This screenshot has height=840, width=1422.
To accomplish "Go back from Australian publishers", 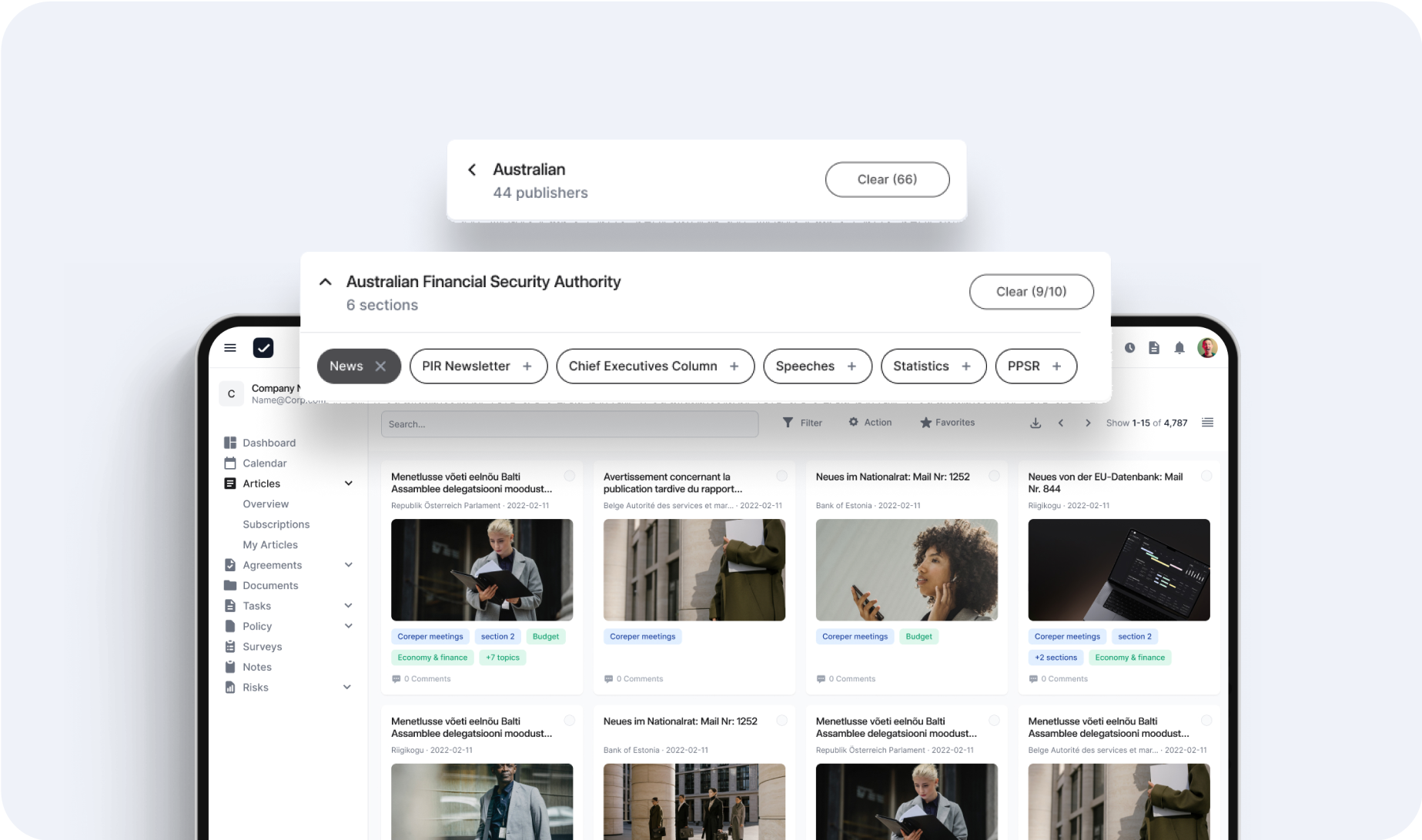I will coord(472,169).
